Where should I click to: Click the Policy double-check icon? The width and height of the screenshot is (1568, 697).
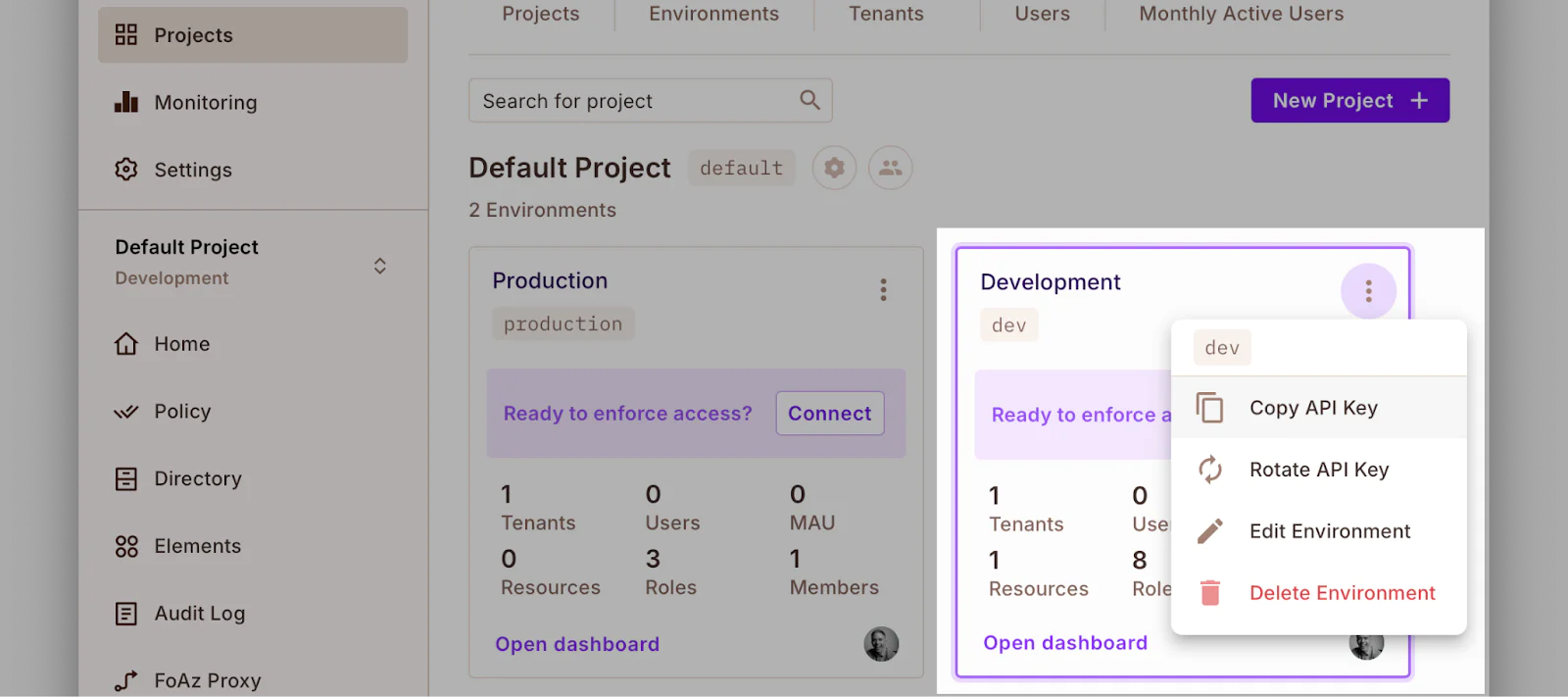tap(126, 412)
